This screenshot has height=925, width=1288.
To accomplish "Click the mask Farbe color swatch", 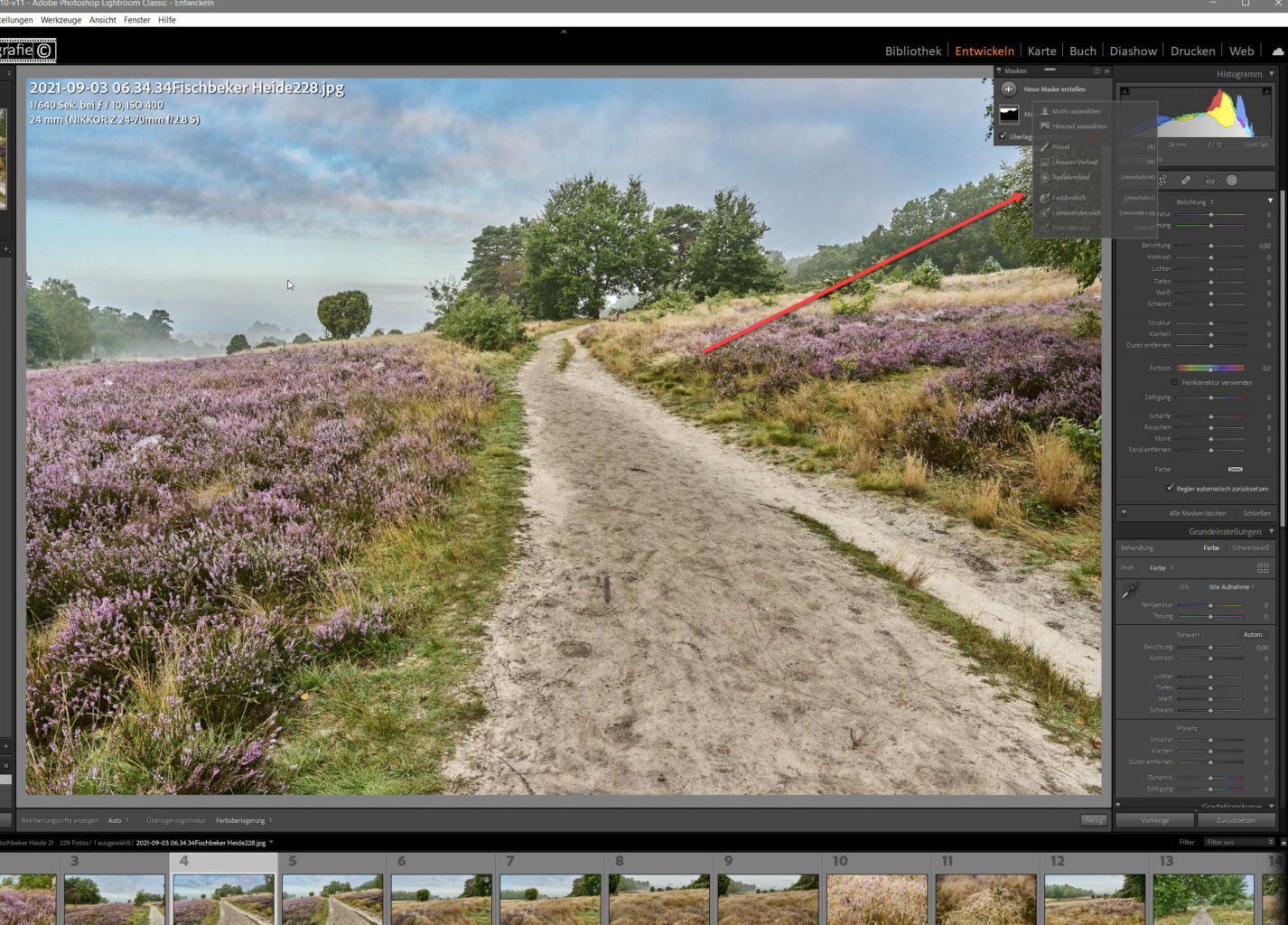I will point(1235,469).
